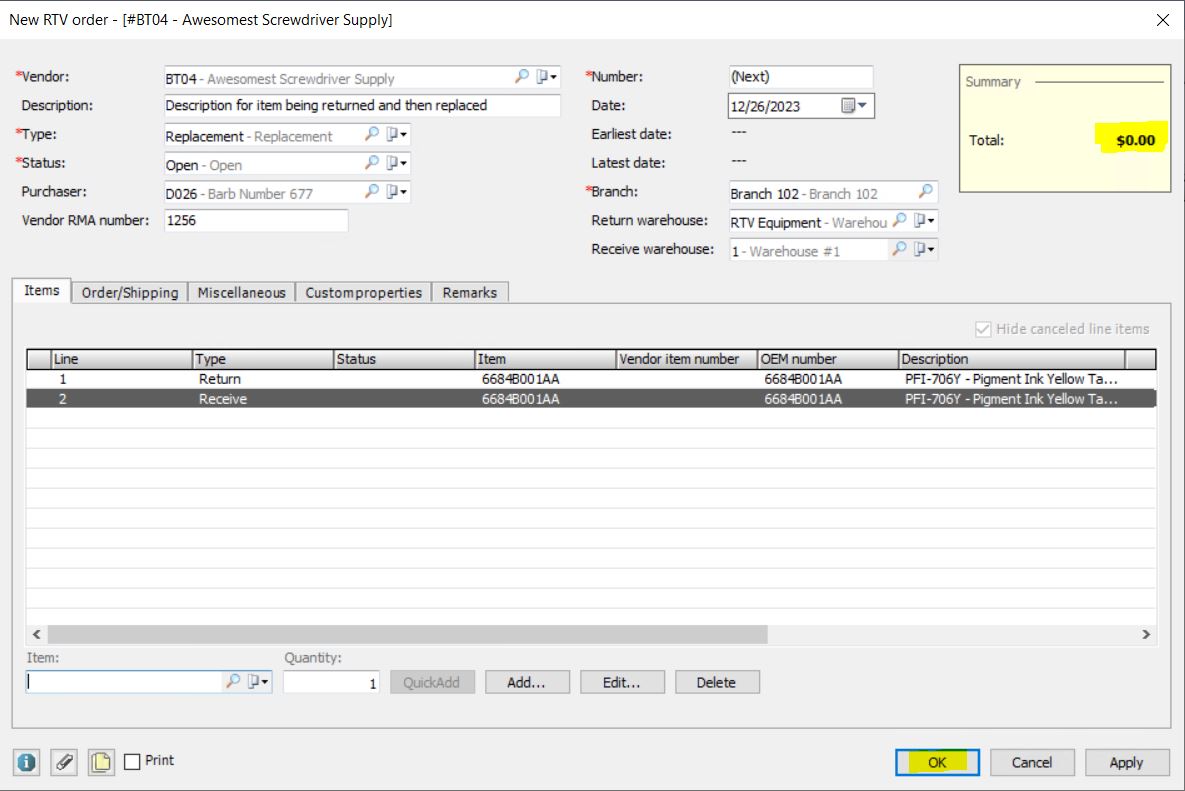
Task: Search types with the Type magnifier icon
Action: point(371,134)
